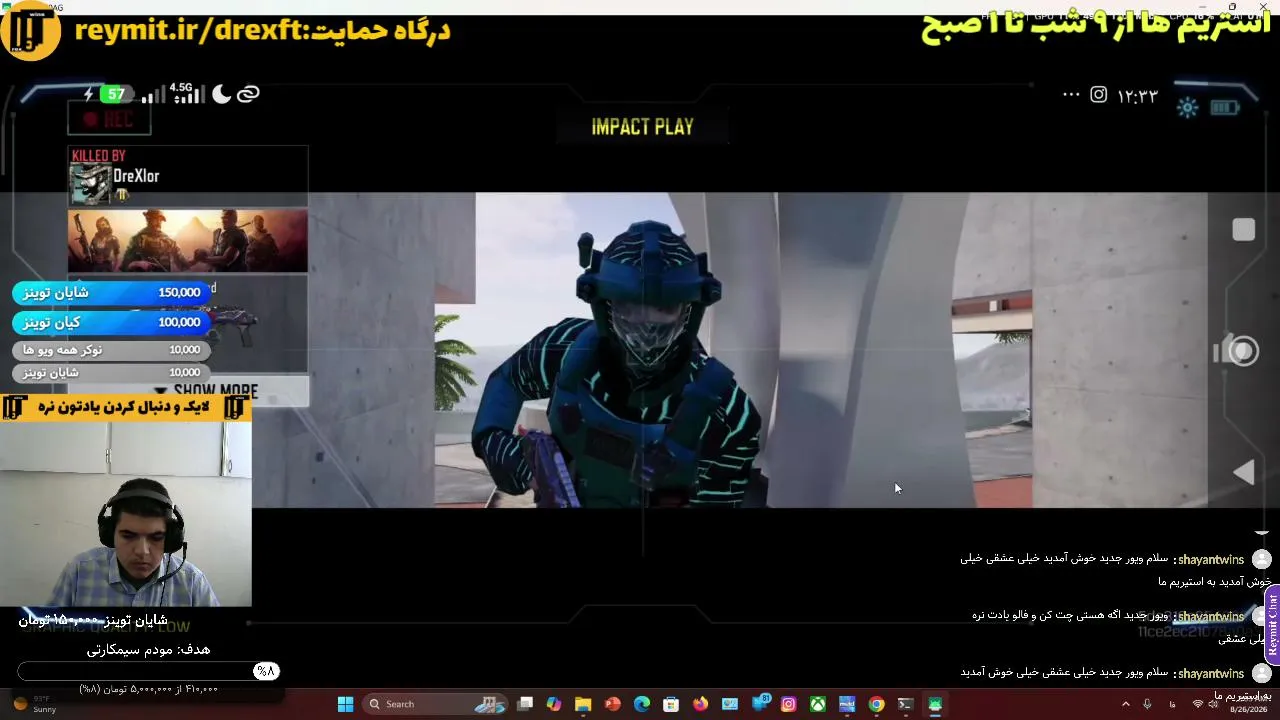Click the DreXlor killer avatar
The width and height of the screenshot is (1280, 720).
pyautogui.click(x=89, y=185)
